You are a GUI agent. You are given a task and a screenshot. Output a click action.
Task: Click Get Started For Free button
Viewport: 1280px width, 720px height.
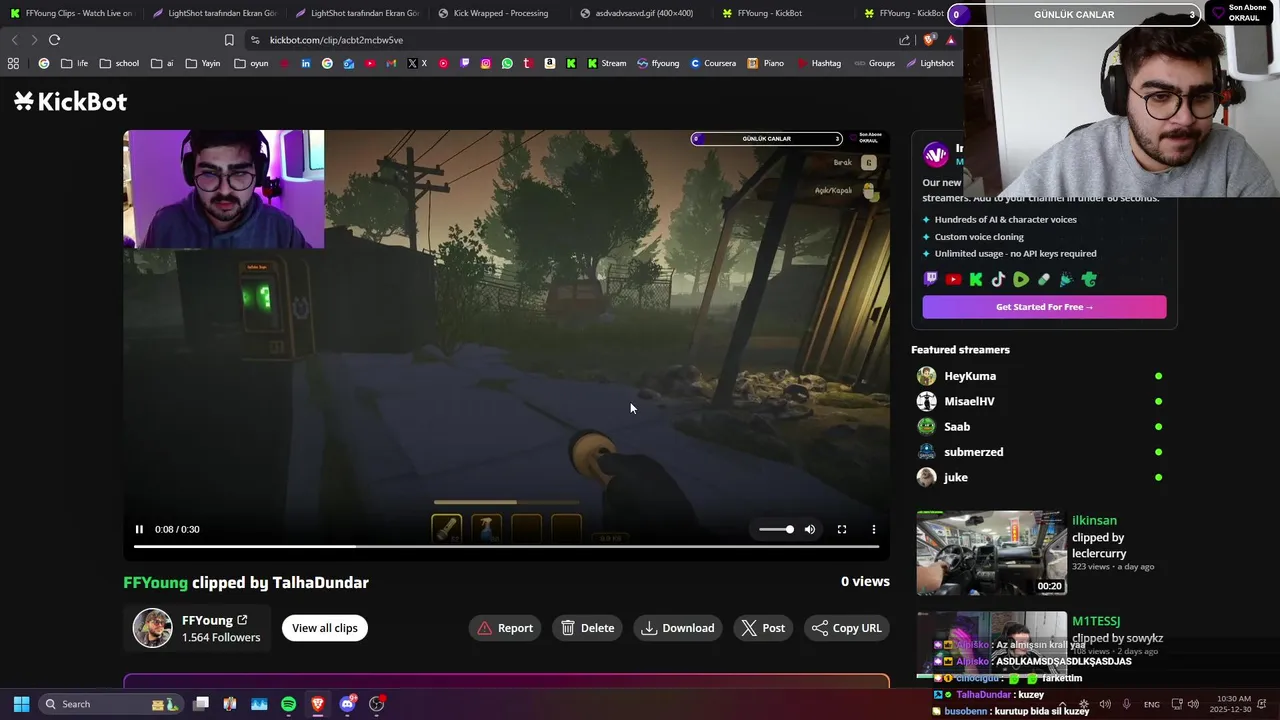coord(1044,307)
